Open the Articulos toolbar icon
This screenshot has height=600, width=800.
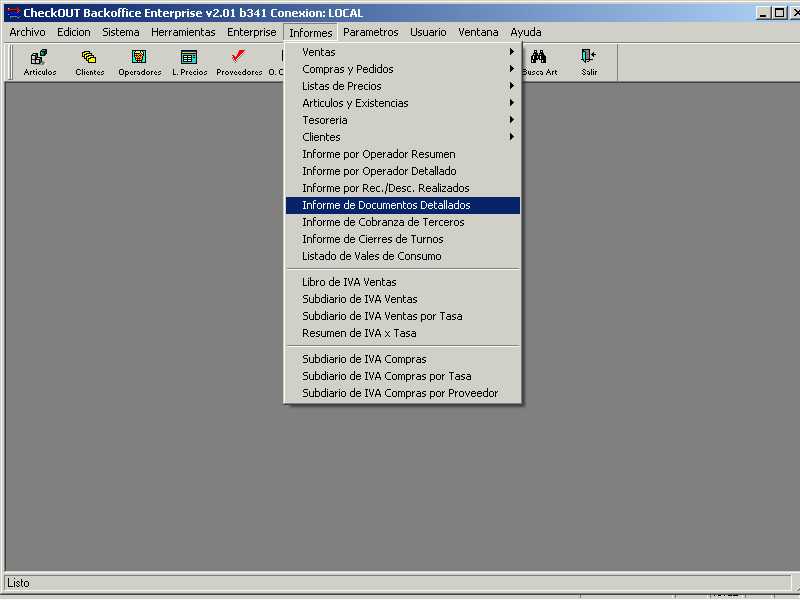(x=39, y=62)
